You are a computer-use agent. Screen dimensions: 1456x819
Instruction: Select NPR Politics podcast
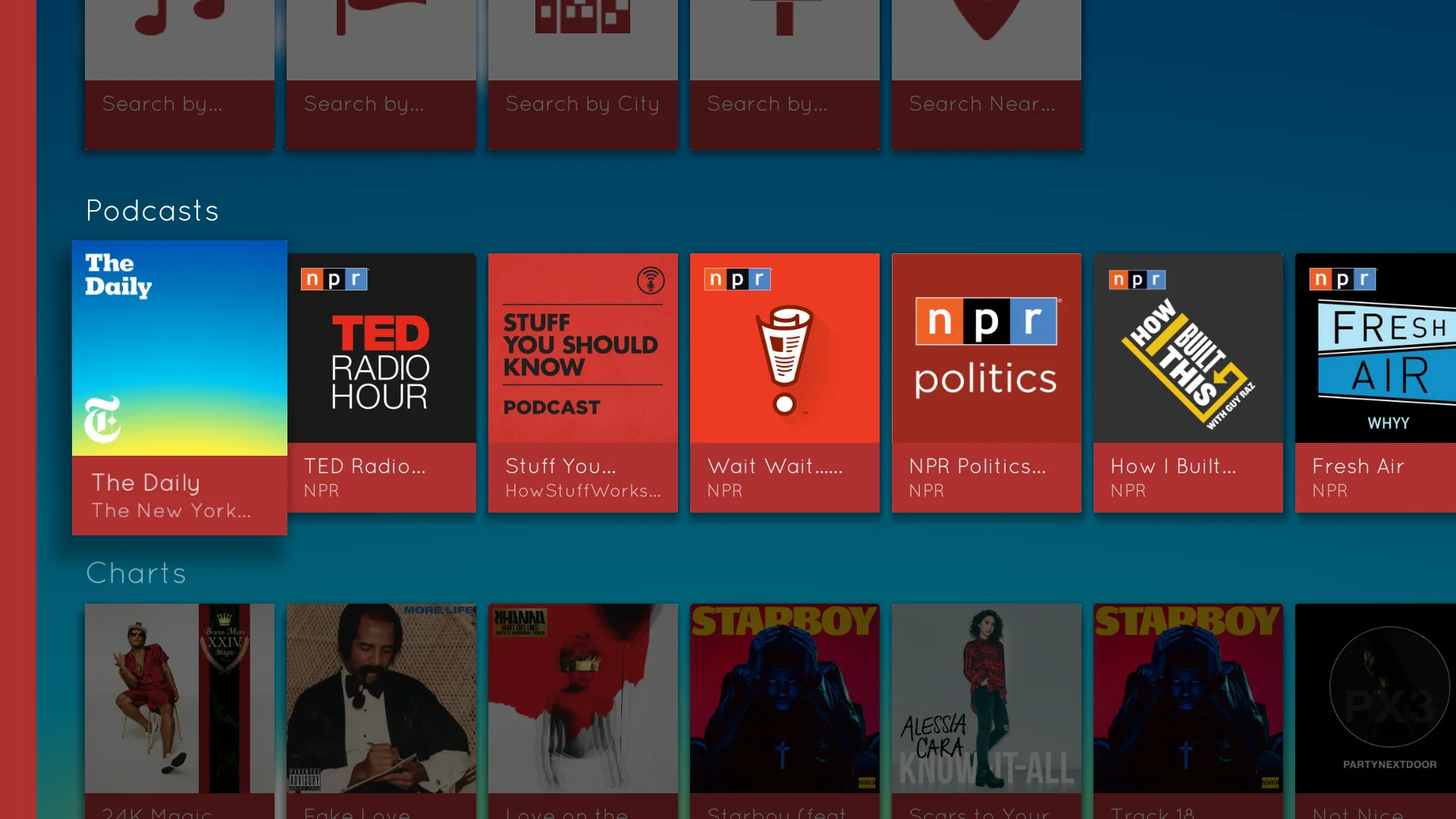(987, 383)
